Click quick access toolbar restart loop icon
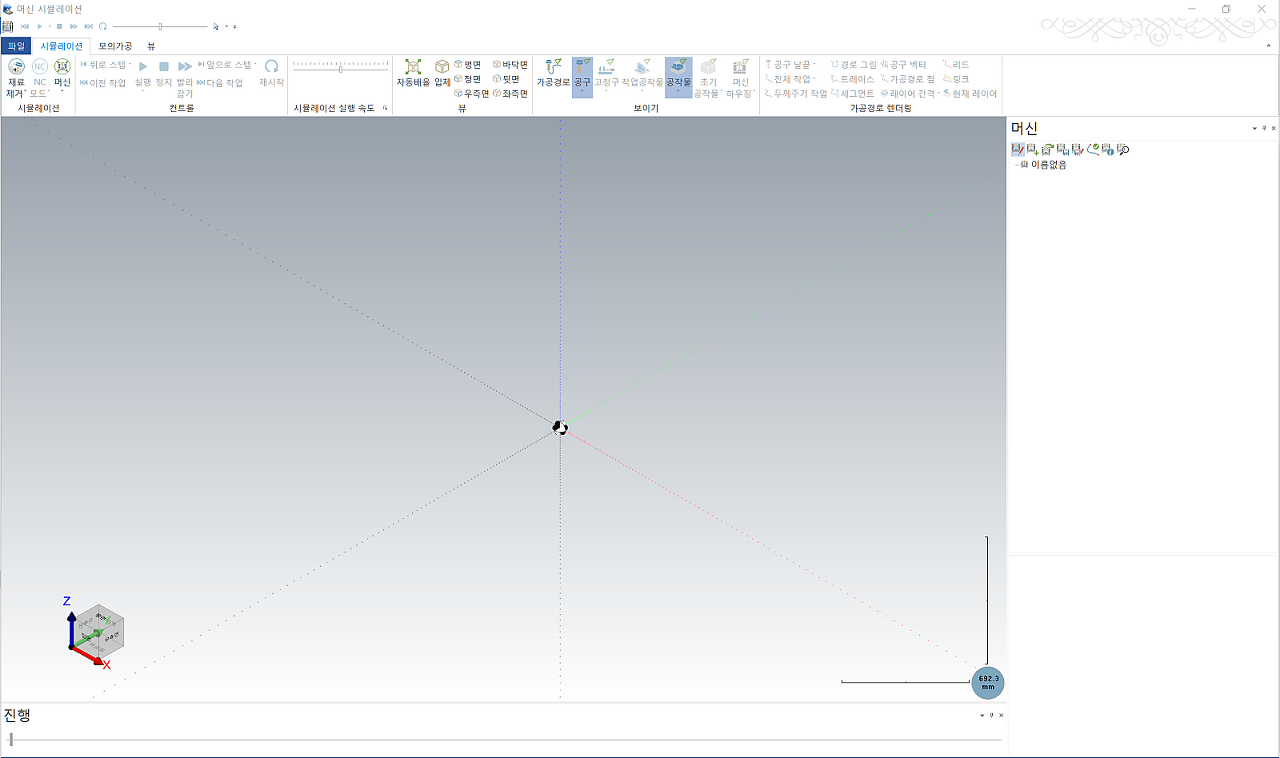This screenshot has height=758, width=1280. tap(103, 26)
